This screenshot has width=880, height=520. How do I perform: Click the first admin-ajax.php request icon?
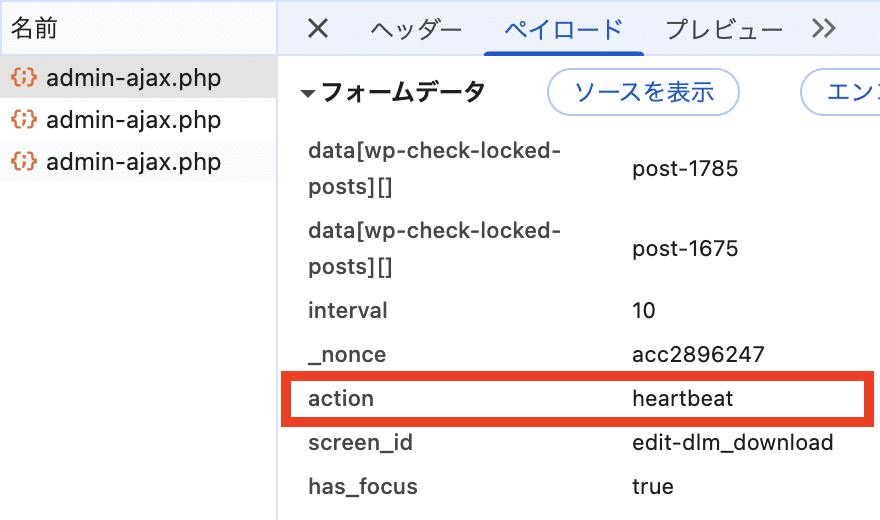point(23,78)
